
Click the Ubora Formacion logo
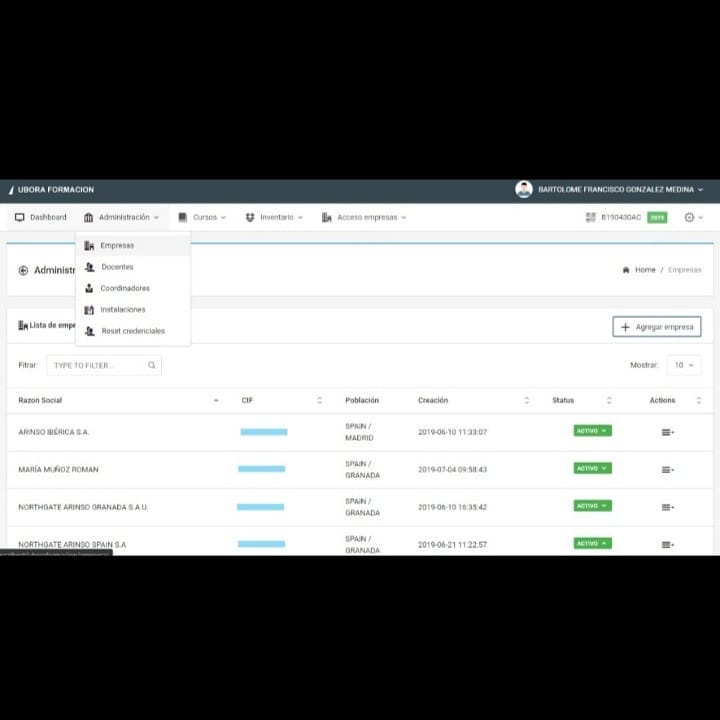click(51, 190)
